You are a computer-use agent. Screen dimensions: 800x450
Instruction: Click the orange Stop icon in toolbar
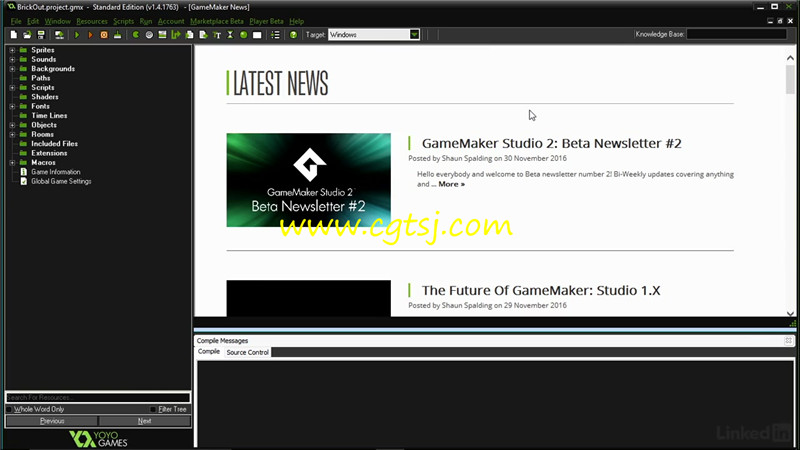pos(104,35)
